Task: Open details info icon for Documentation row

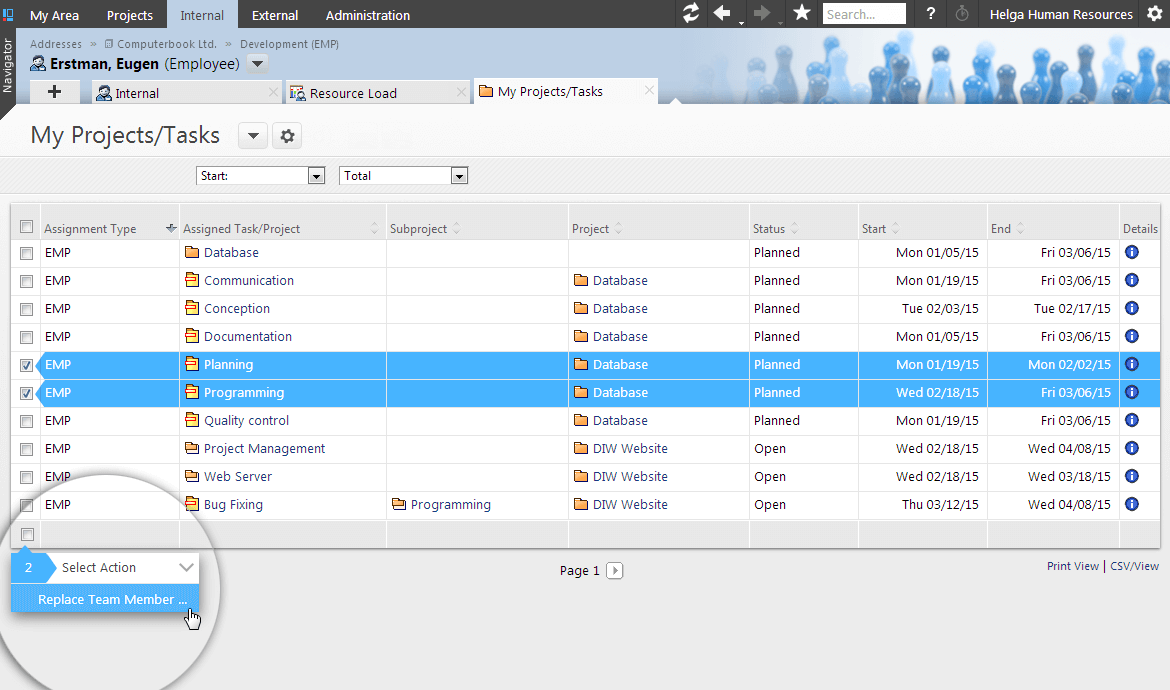Action: pyautogui.click(x=1132, y=336)
